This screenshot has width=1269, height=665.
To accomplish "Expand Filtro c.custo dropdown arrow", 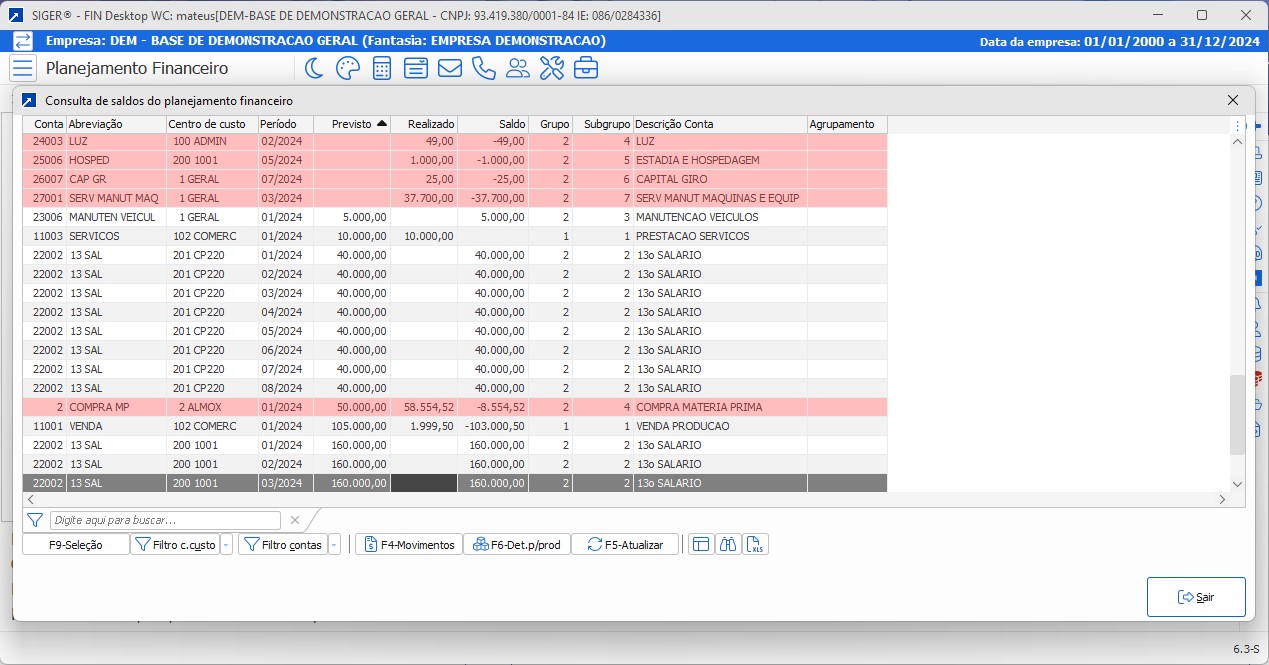I will 226,545.
